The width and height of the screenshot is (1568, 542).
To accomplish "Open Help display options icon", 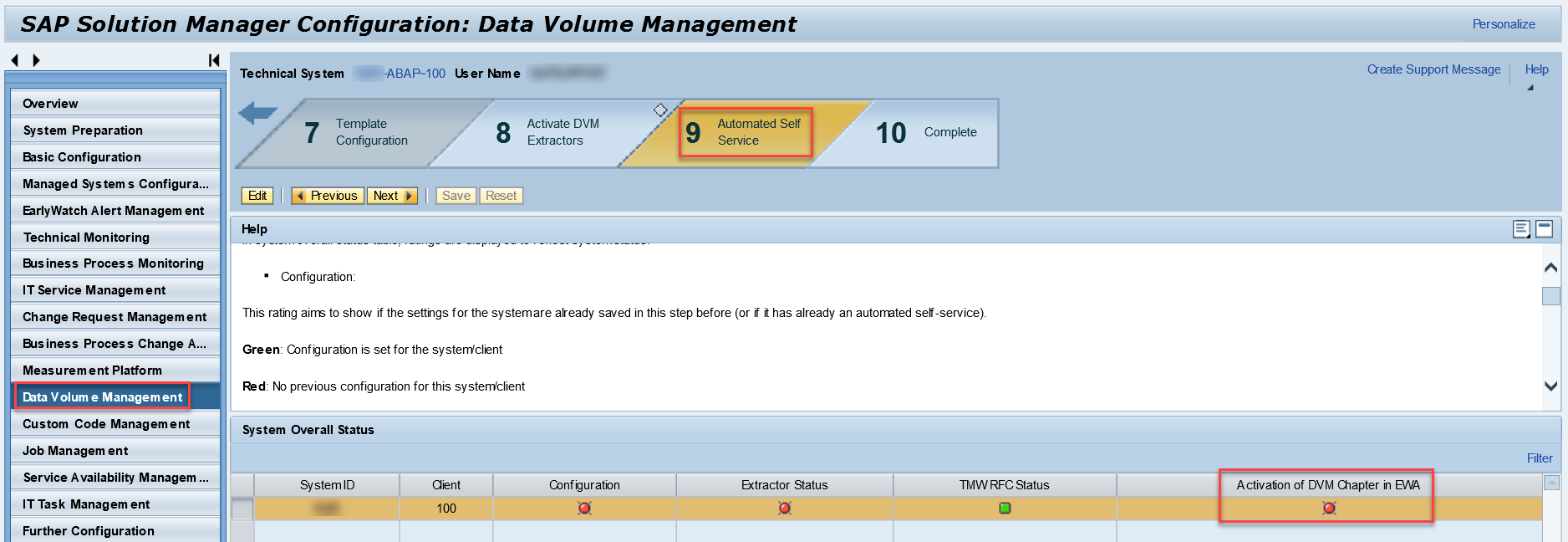I will [x=1522, y=229].
